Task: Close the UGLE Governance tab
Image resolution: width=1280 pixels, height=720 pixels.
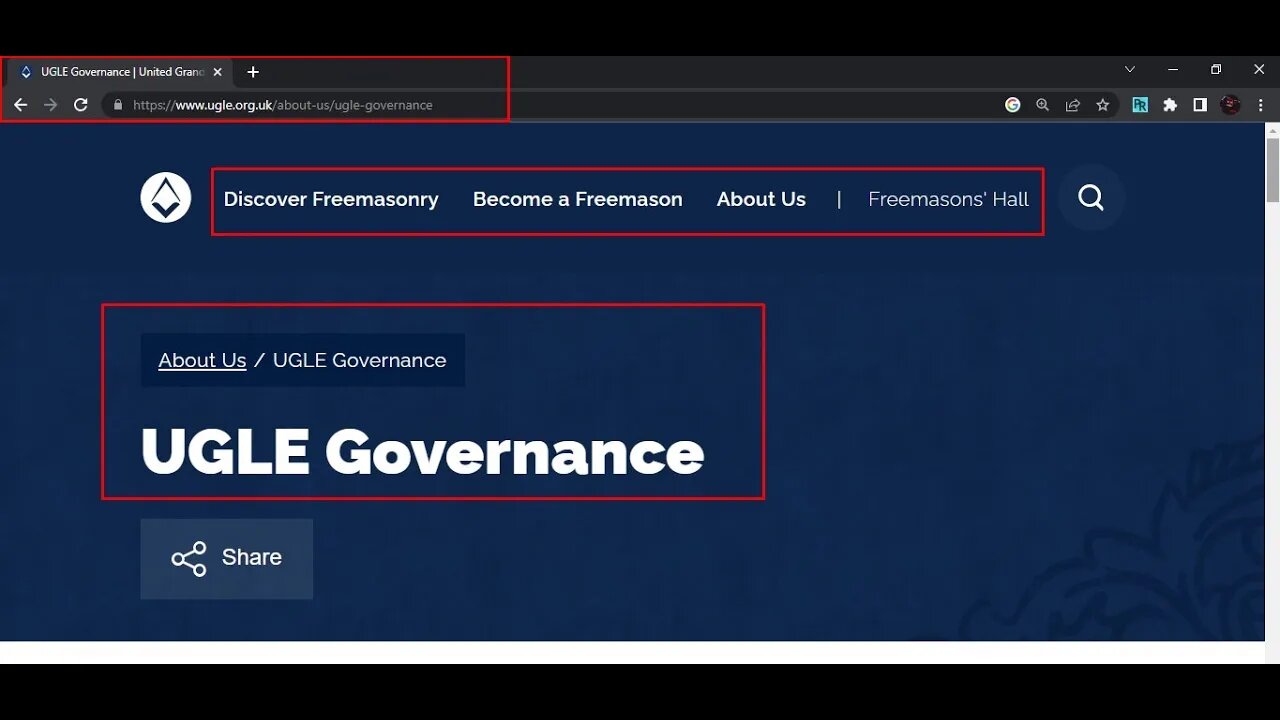Action: coord(217,72)
